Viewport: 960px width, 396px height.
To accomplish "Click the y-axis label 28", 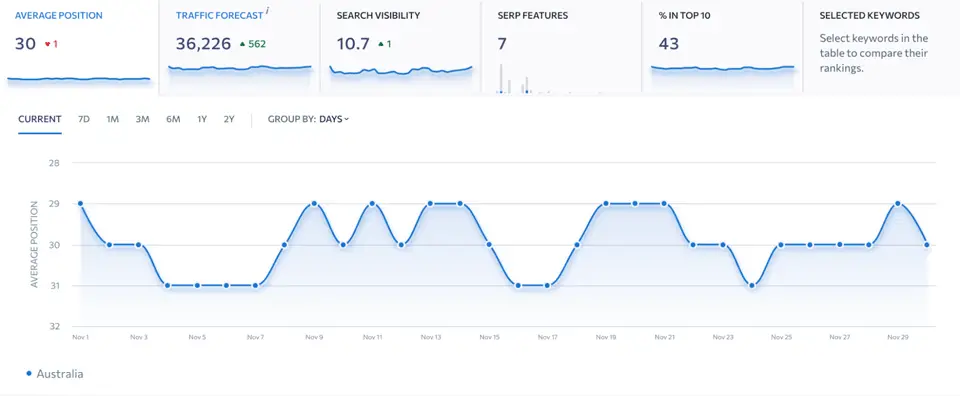I will tap(54, 163).
